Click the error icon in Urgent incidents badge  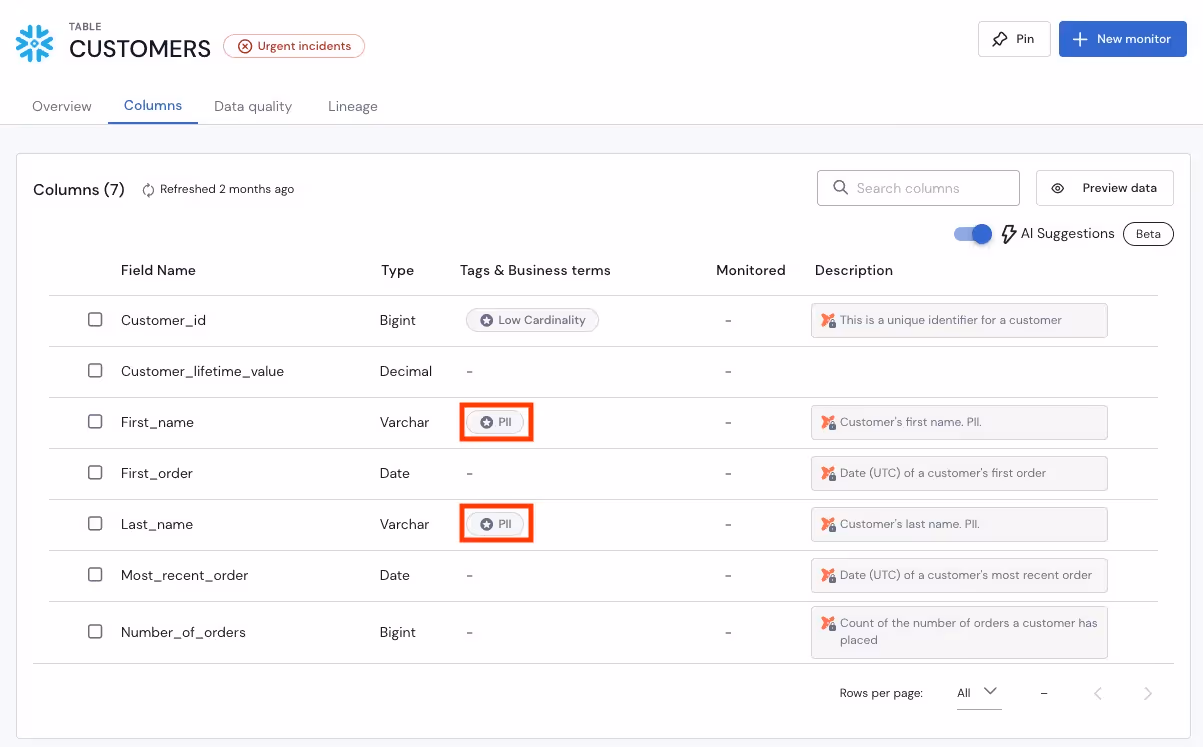pos(244,46)
